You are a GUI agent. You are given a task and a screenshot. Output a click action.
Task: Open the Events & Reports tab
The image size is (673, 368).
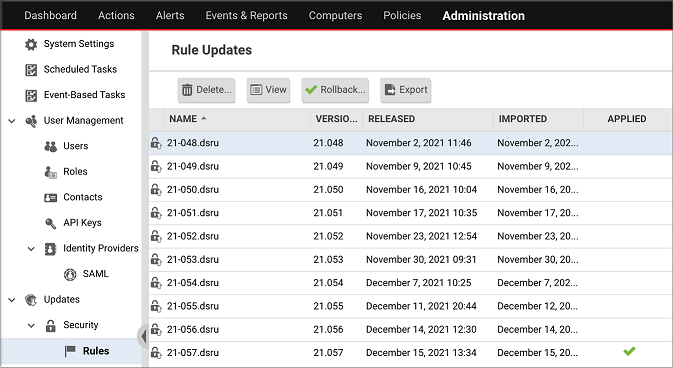[x=246, y=15]
